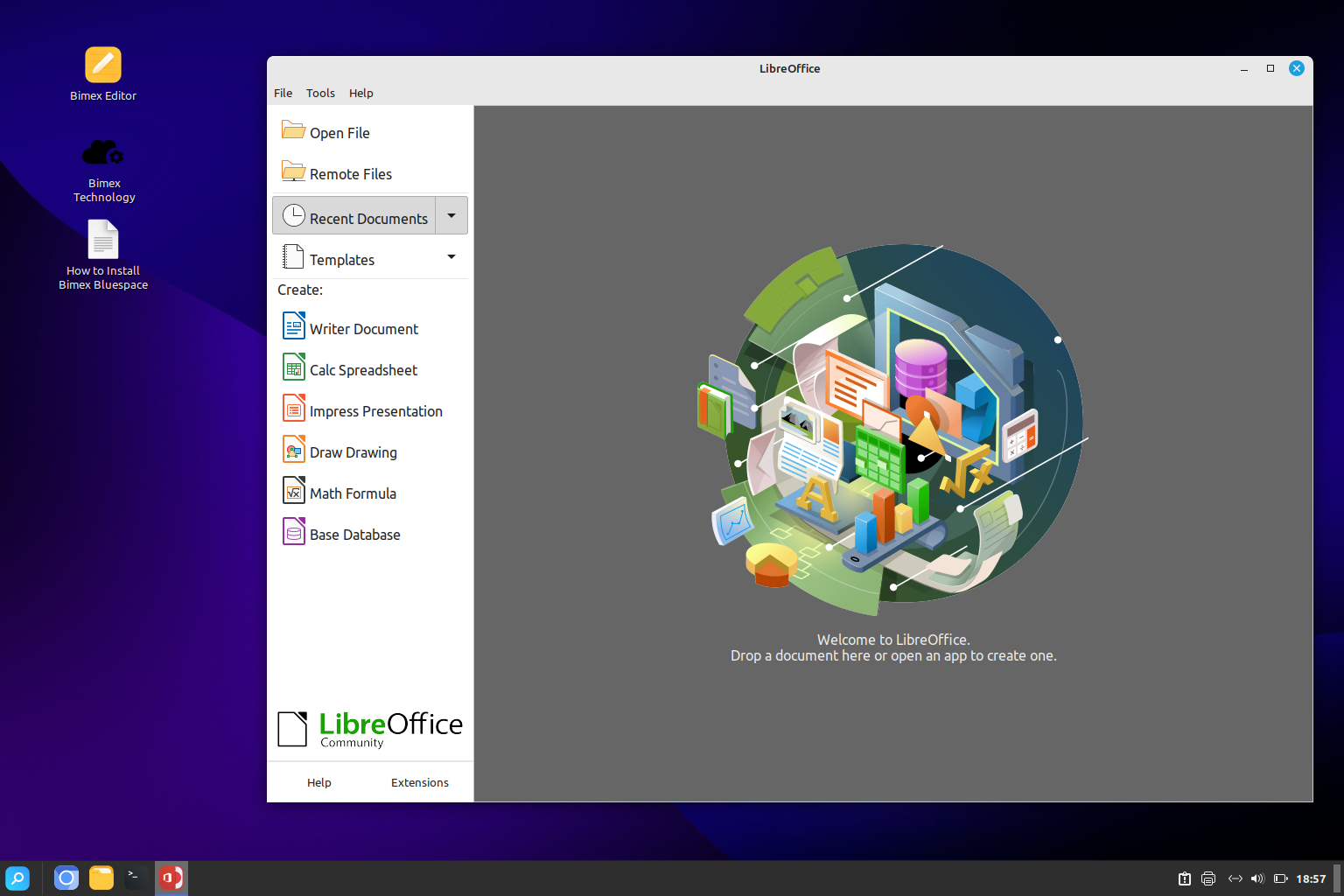The image size is (1344, 896).
Task: Open the File menu
Action: tap(283, 93)
